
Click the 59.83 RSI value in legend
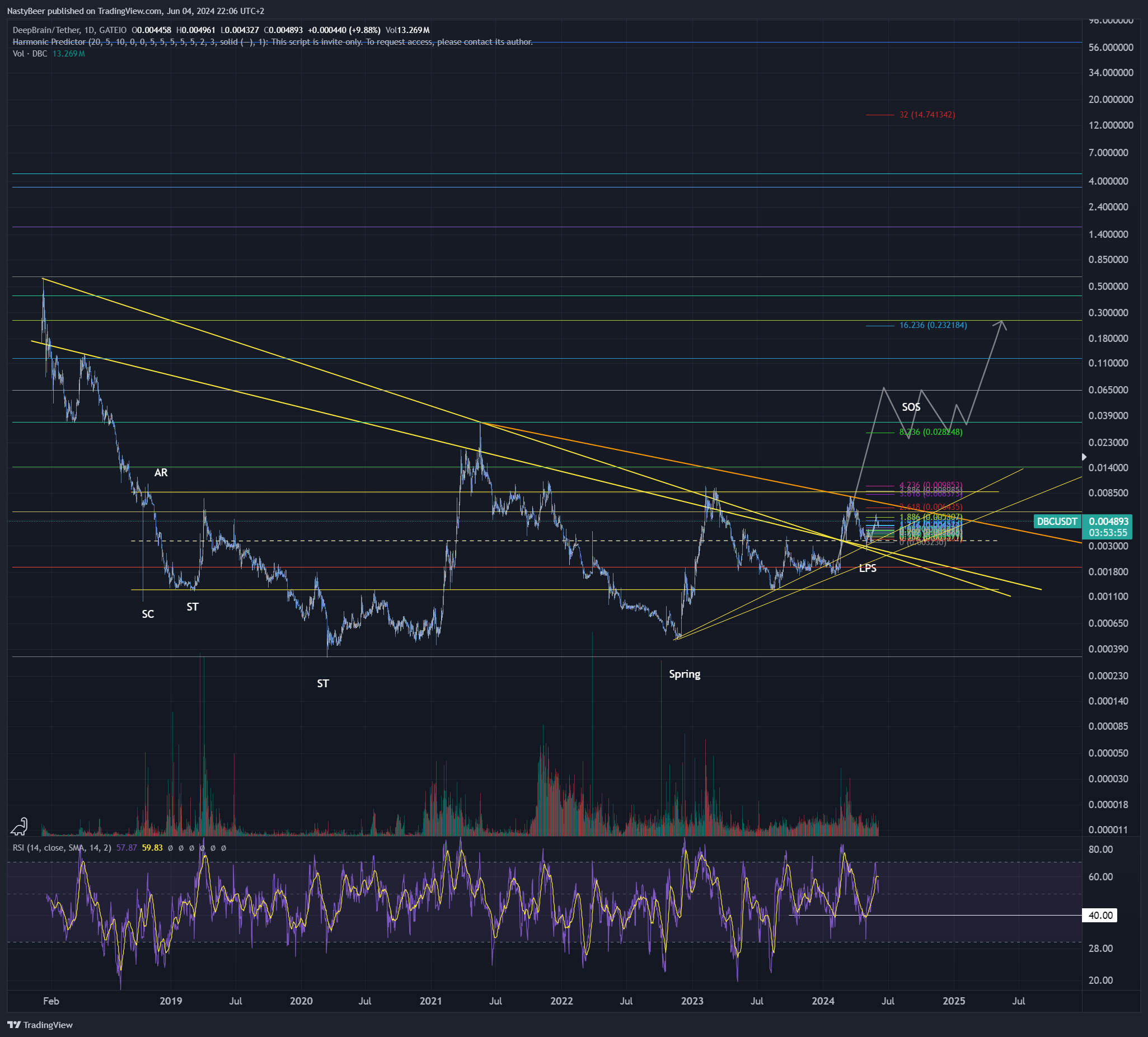click(152, 847)
